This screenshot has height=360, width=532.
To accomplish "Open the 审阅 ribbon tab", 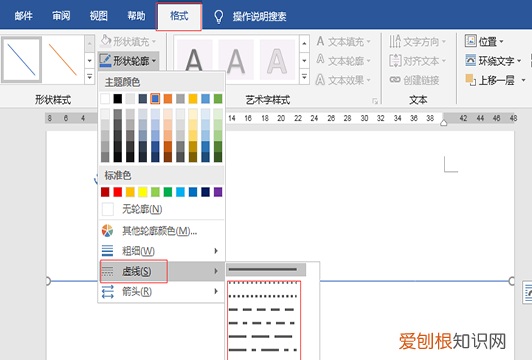I will point(61,16).
